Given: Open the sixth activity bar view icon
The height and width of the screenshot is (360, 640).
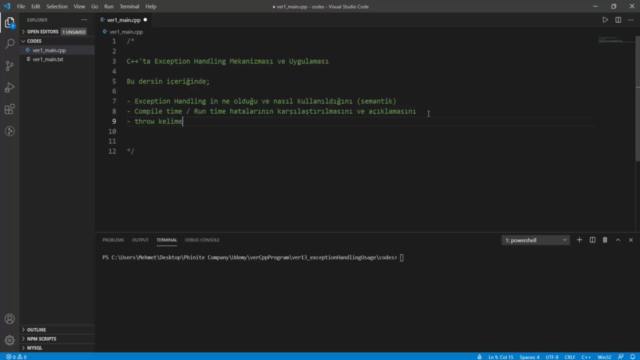Looking at the screenshot, I should [10, 131].
